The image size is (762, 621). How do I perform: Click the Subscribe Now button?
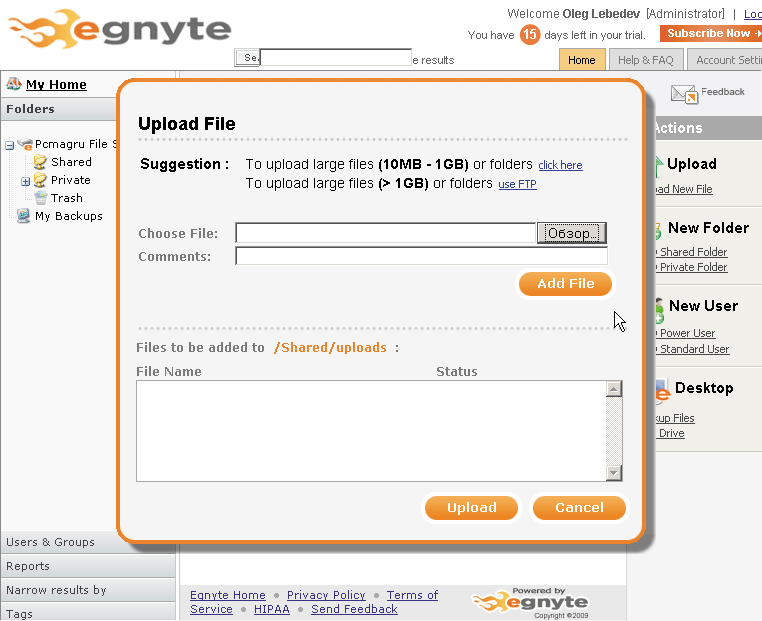tap(711, 34)
